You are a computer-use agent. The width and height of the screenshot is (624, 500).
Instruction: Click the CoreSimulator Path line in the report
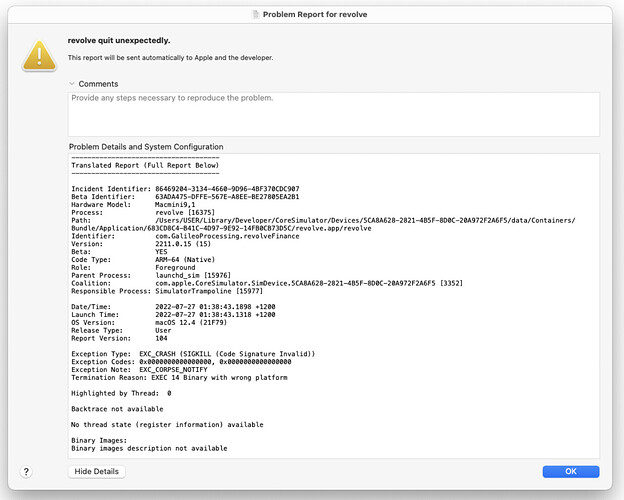click(x=300, y=219)
